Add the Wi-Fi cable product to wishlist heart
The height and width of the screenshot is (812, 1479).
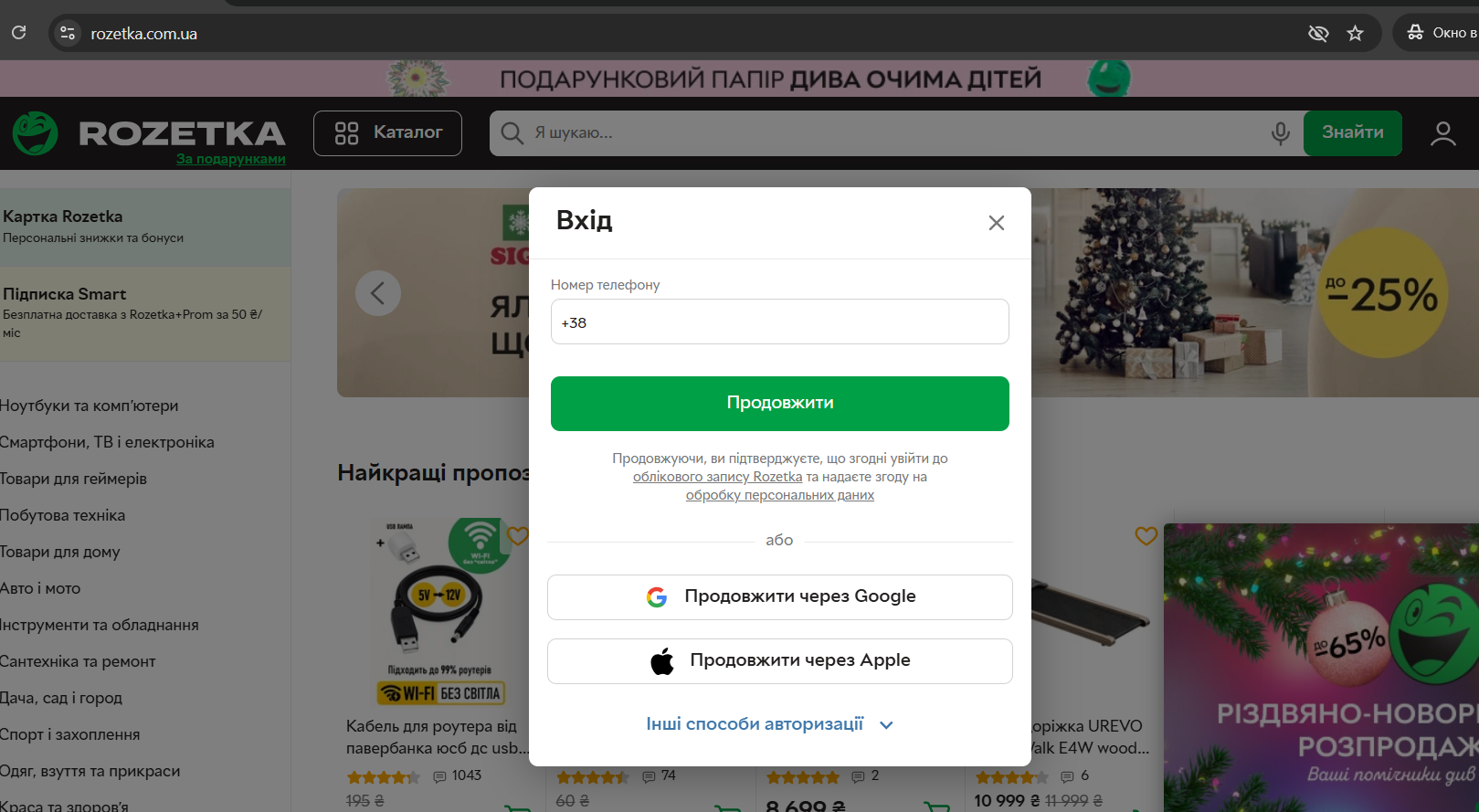[x=518, y=536]
